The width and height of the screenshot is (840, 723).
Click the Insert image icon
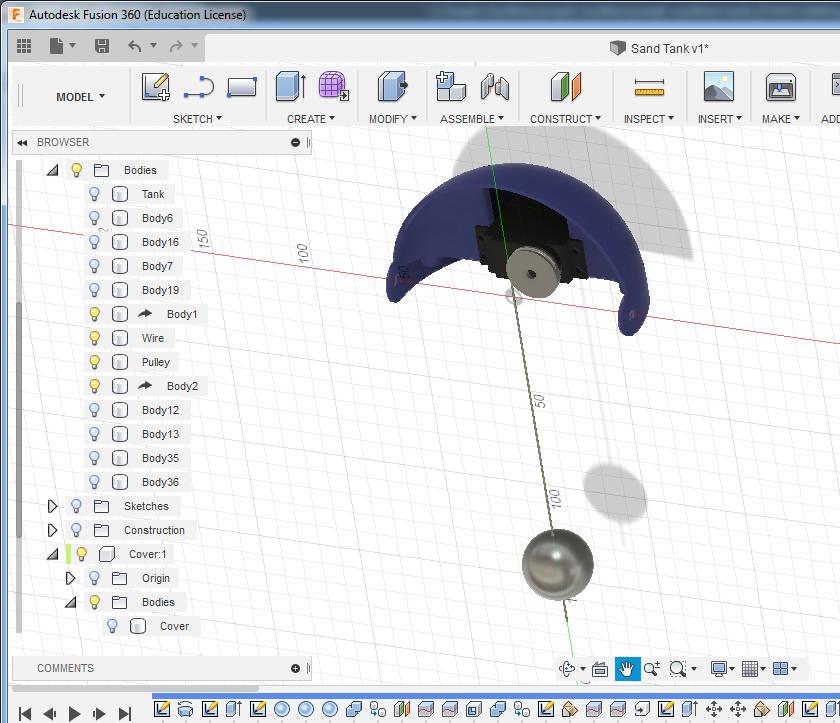[718, 86]
